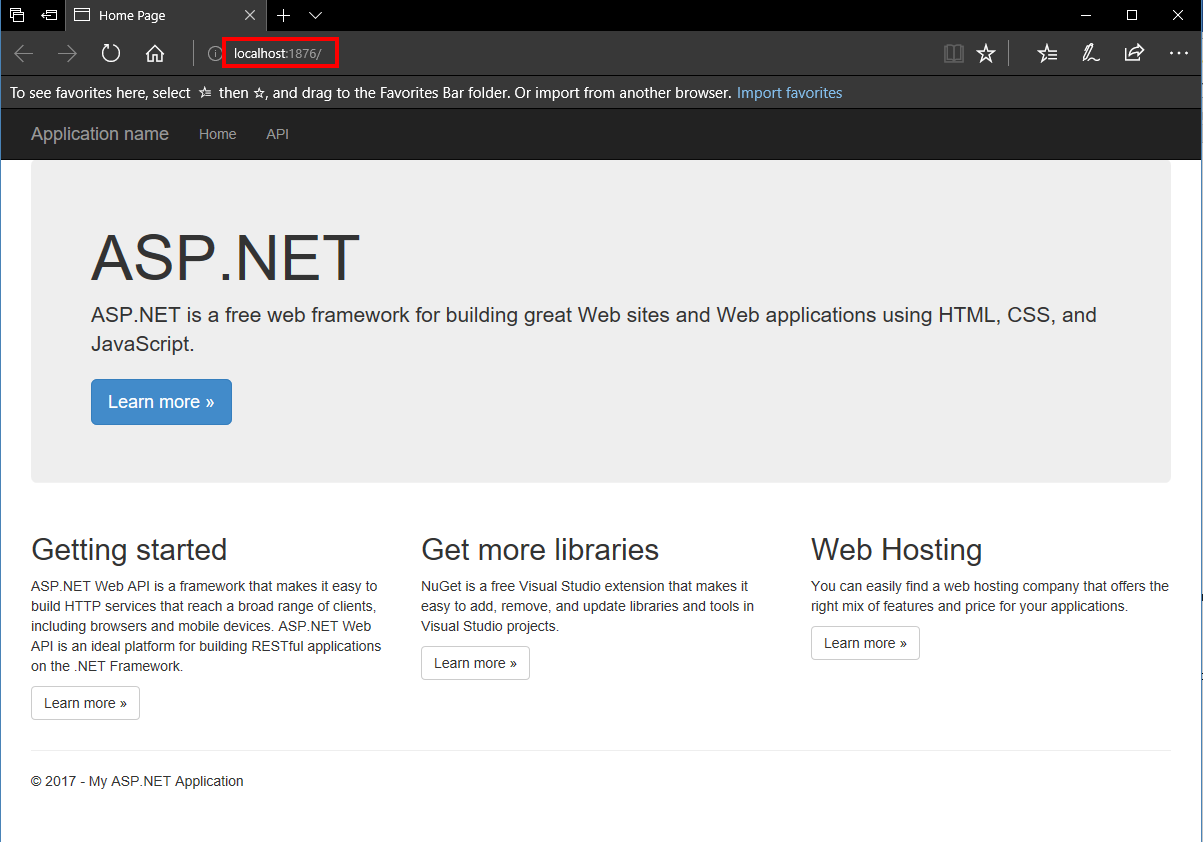This screenshot has width=1203, height=842.
Task: Click the blue Learn more button
Action: coord(161,402)
